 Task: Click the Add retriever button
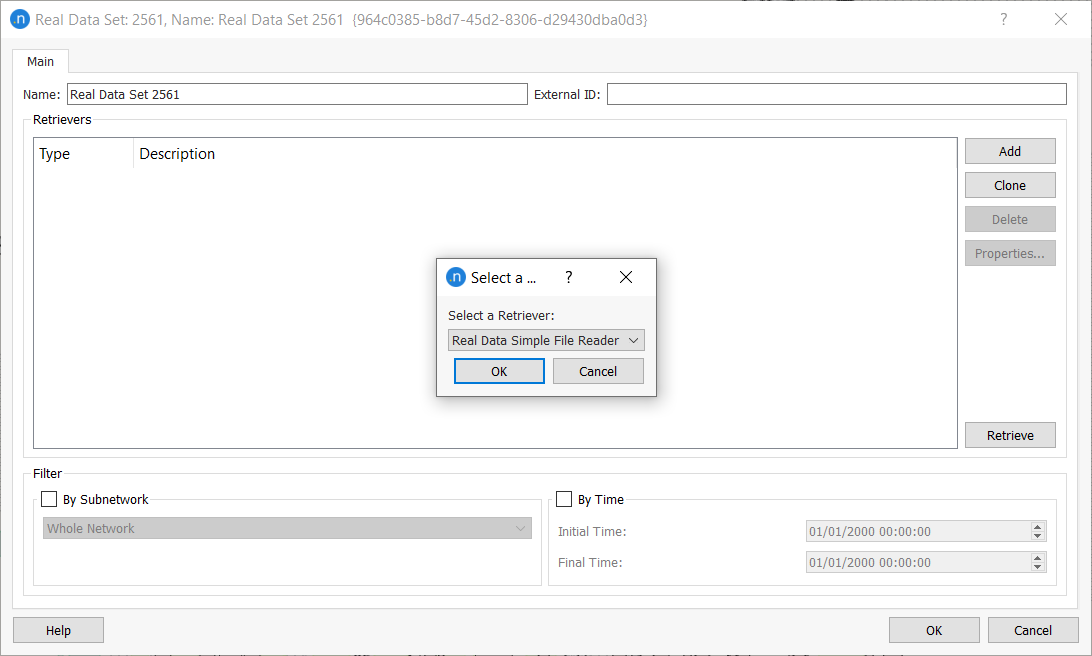pos(1010,151)
